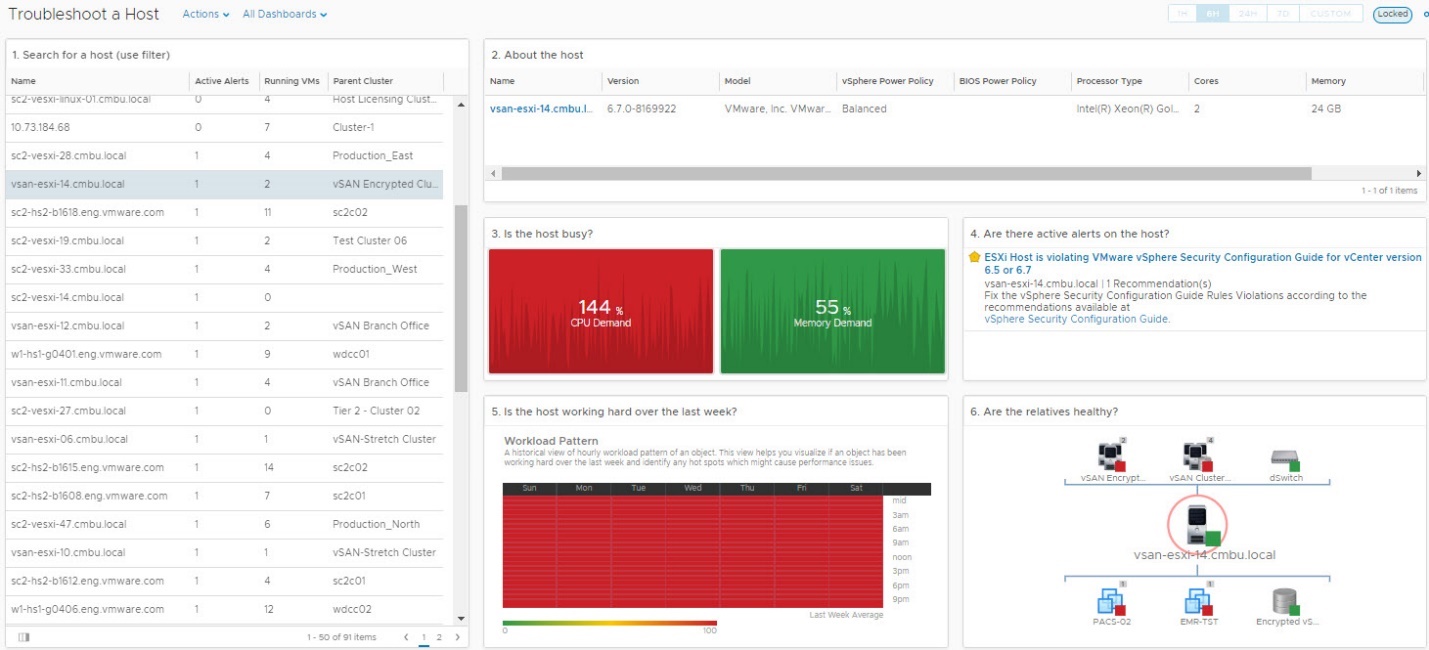Open the Actions dropdown
The height and width of the screenshot is (650, 1429).
coord(205,14)
